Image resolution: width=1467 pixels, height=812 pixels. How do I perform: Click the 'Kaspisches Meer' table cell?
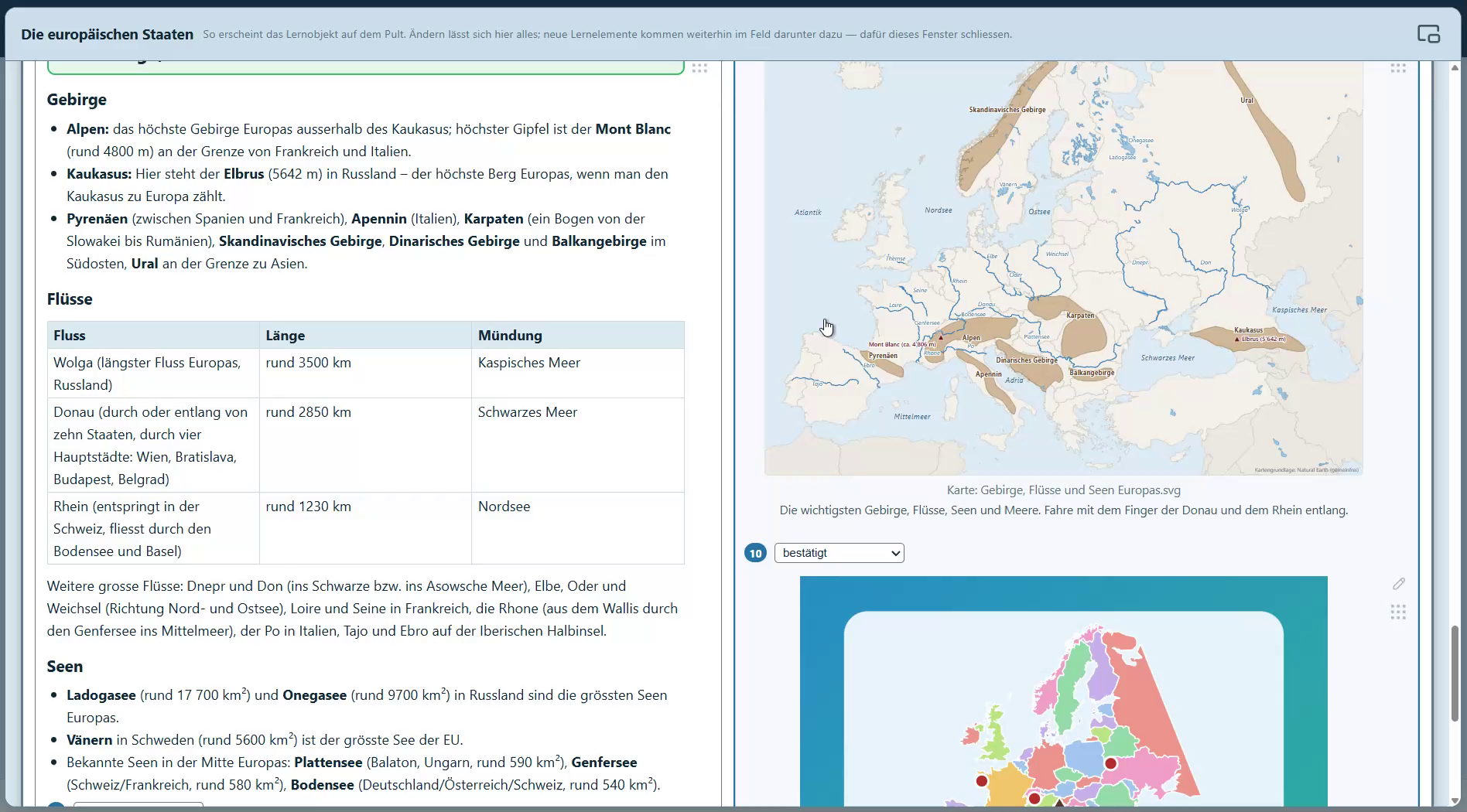pos(577,374)
